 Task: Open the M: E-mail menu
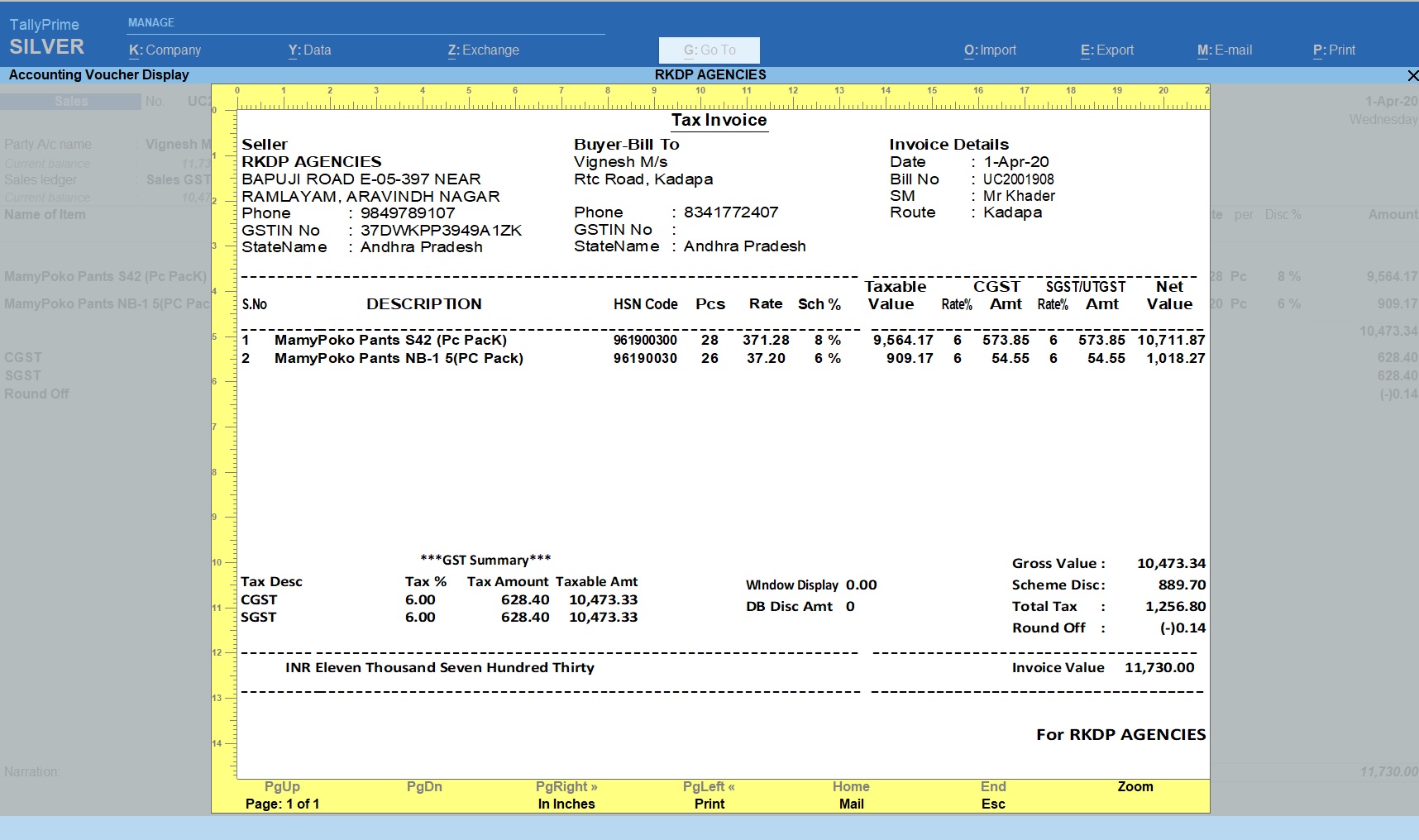point(1225,50)
